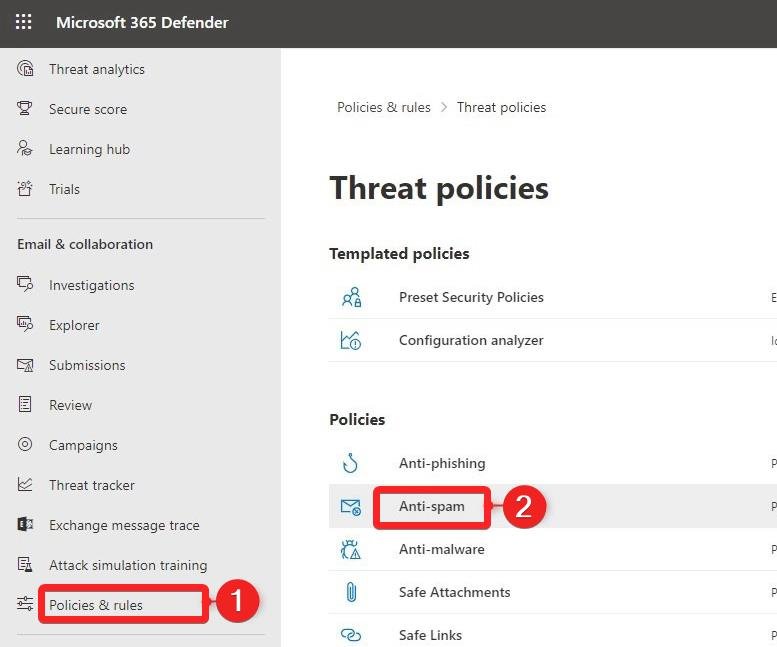Click the Threat analytics icon
Screen dimensions: 777x647
click(25, 68)
